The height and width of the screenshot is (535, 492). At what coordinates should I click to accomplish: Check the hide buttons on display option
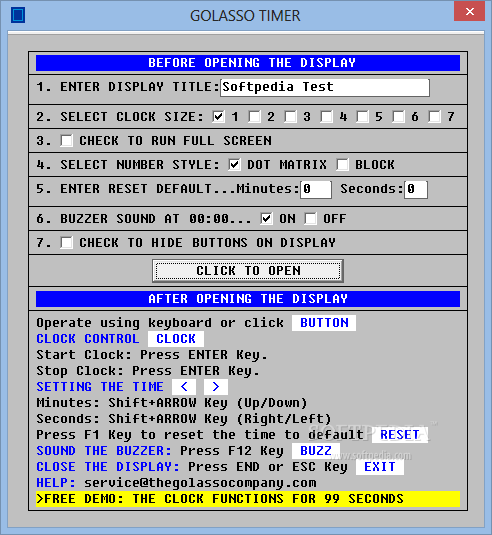(x=67, y=243)
